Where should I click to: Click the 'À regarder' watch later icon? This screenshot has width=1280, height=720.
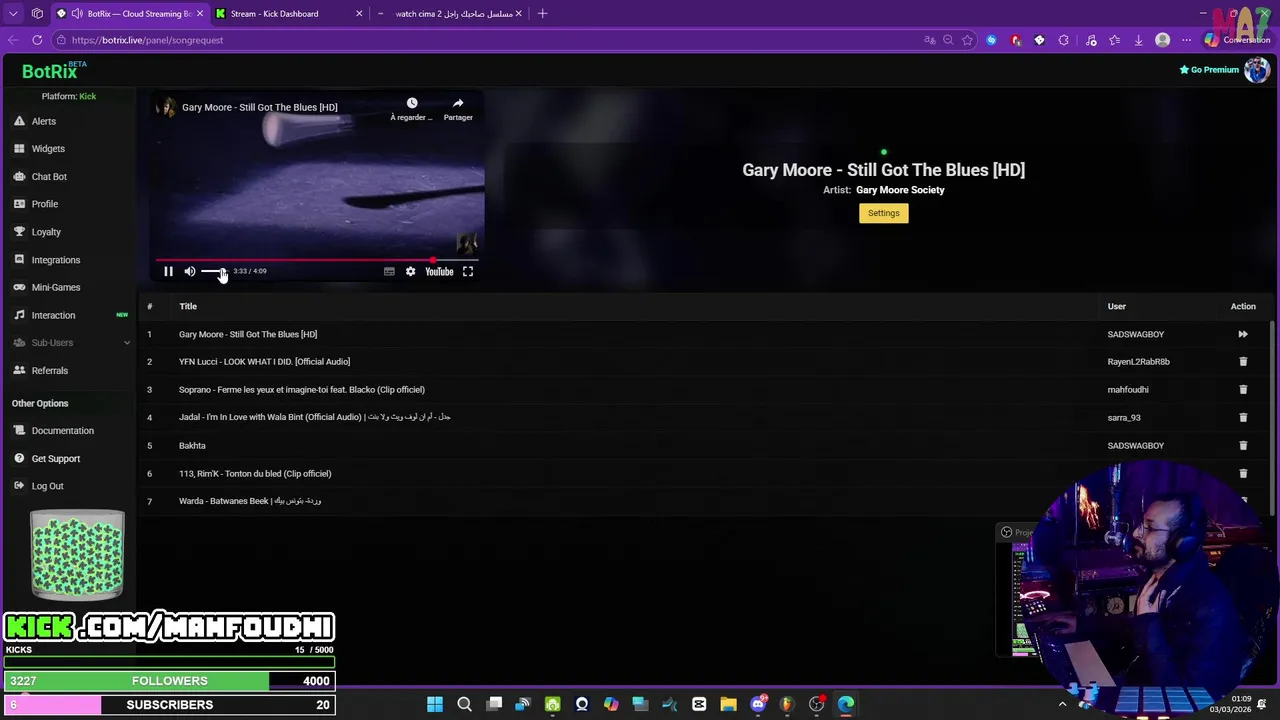(411, 103)
